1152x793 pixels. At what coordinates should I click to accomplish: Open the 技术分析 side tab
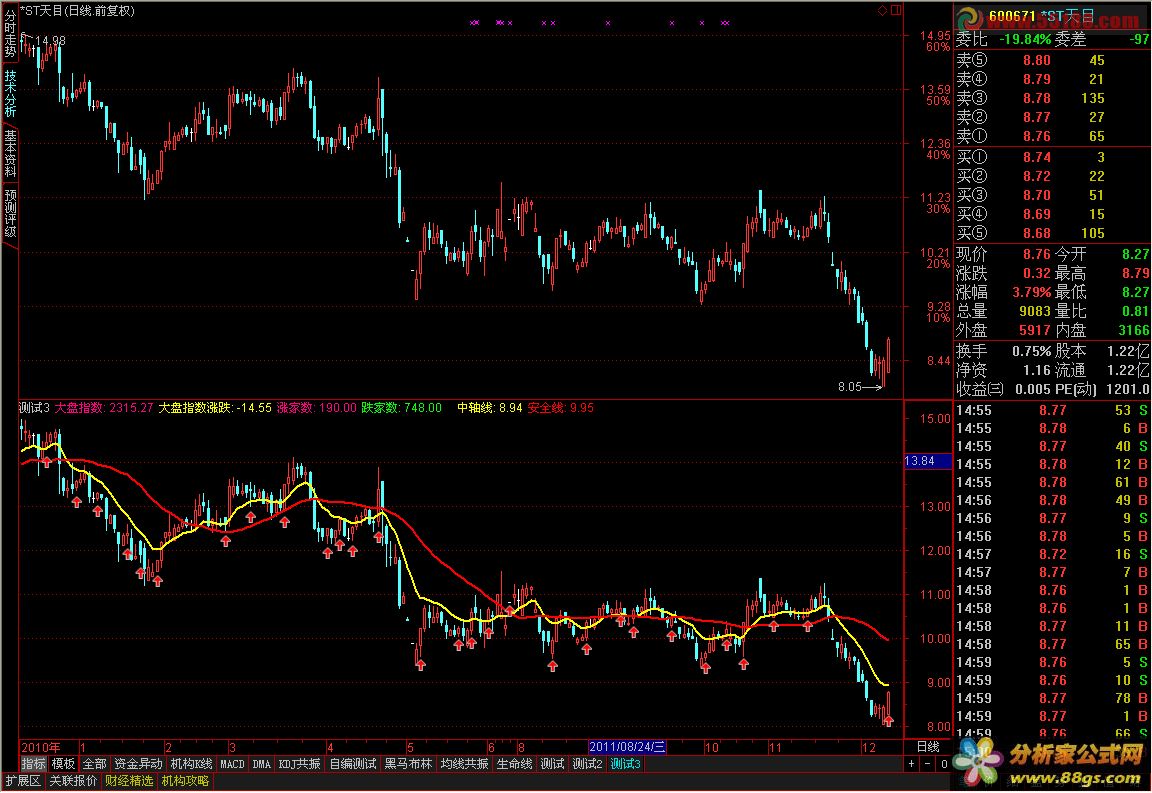coord(10,93)
